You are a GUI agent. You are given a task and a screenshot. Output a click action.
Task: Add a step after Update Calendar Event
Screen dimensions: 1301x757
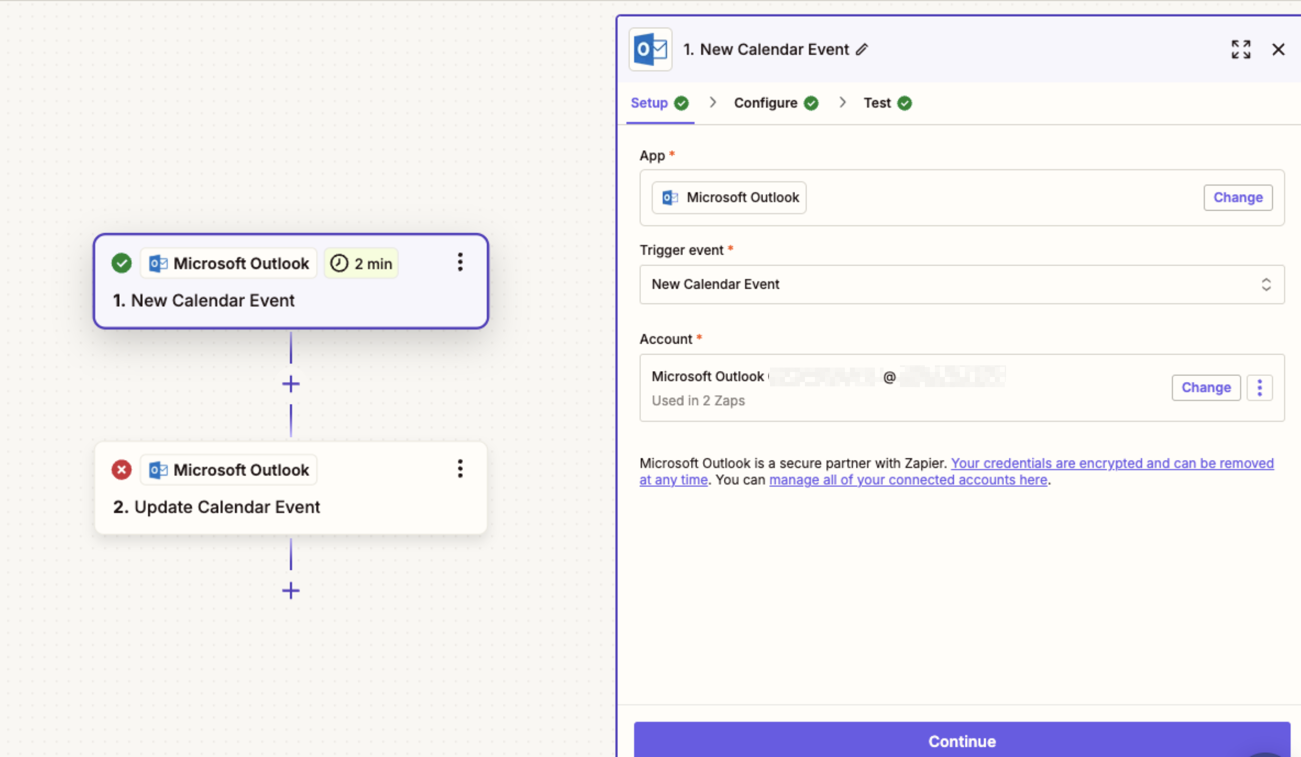pos(291,591)
